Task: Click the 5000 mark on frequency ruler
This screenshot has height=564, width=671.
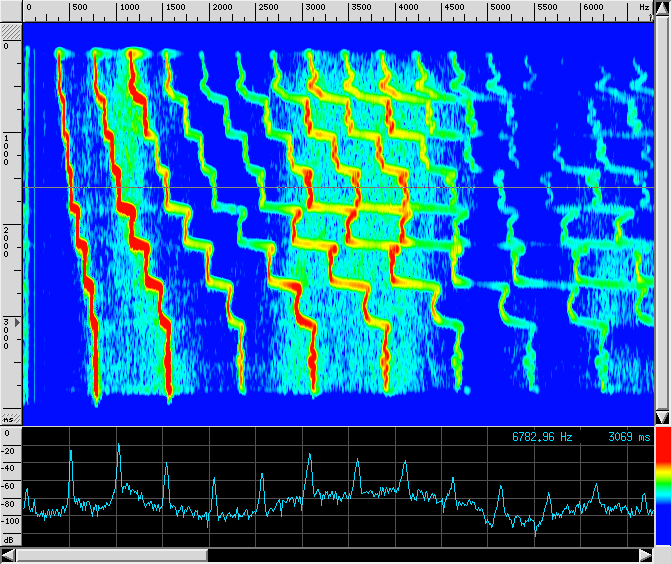Action: click(x=500, y=8)
